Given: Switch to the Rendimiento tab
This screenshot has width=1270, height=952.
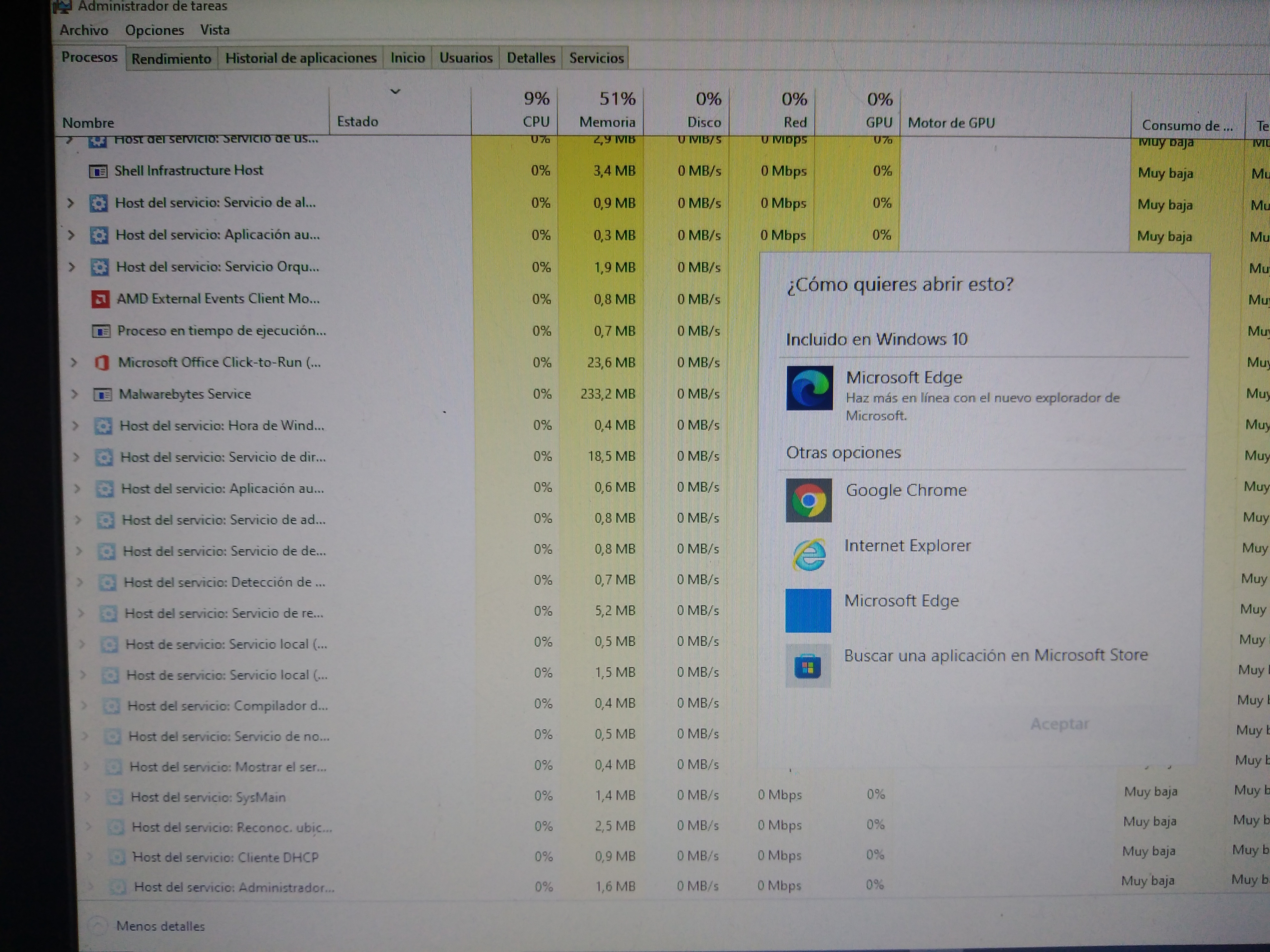Looking at the screenshot, I should pyautogui.click(x=171, y=59).
